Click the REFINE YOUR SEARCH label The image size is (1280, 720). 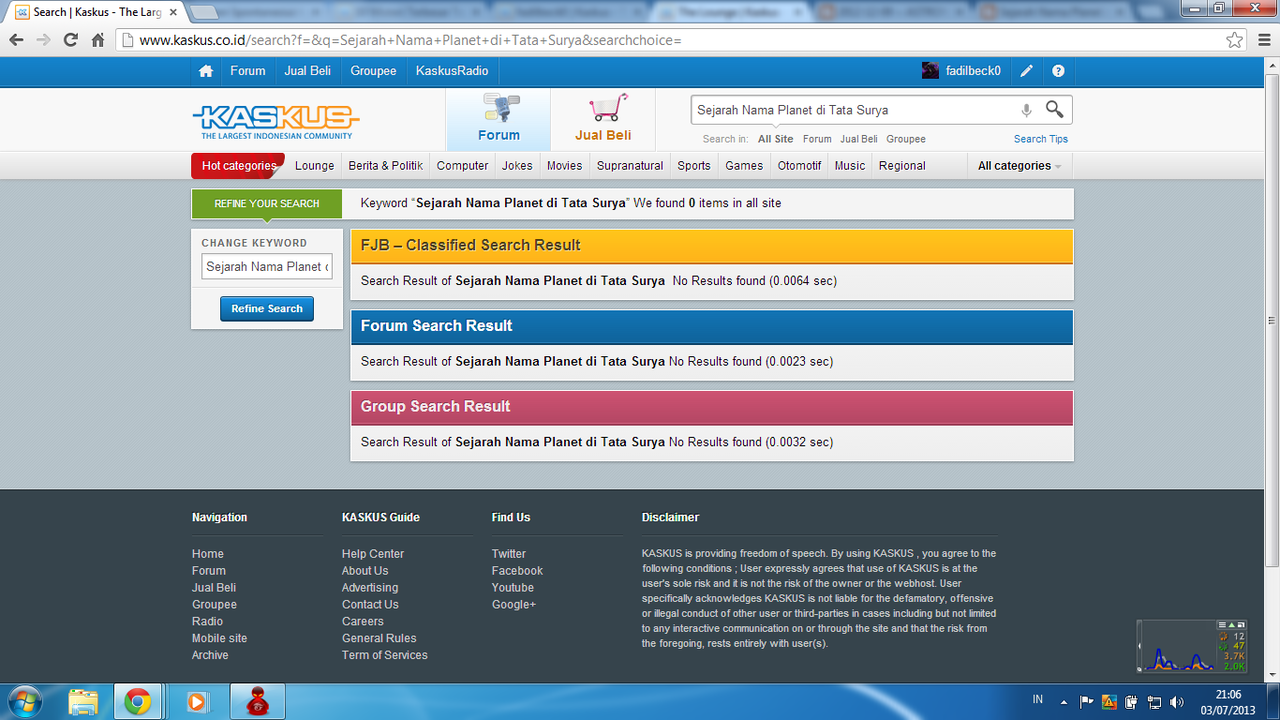pyautogui.click(x=267, y=204)
